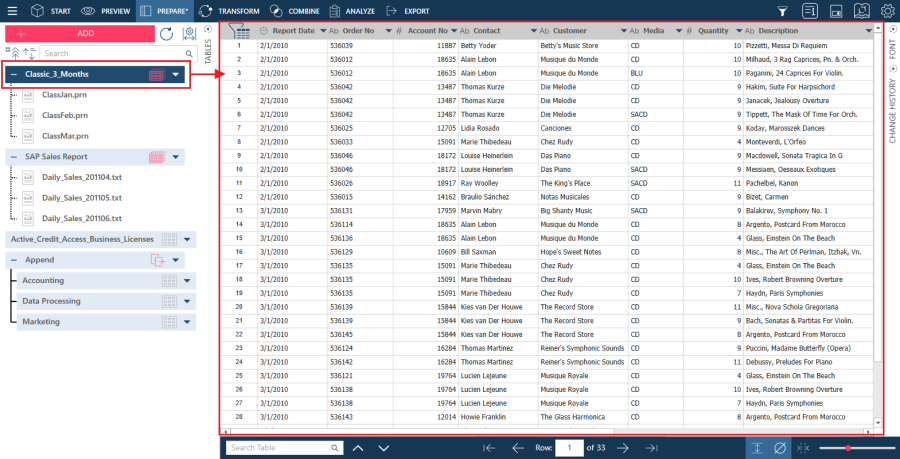Open the SAP Sales Report dropdown arrow
Image resolution: width=900 pixels, height=459 pixels.
point(176,157)
